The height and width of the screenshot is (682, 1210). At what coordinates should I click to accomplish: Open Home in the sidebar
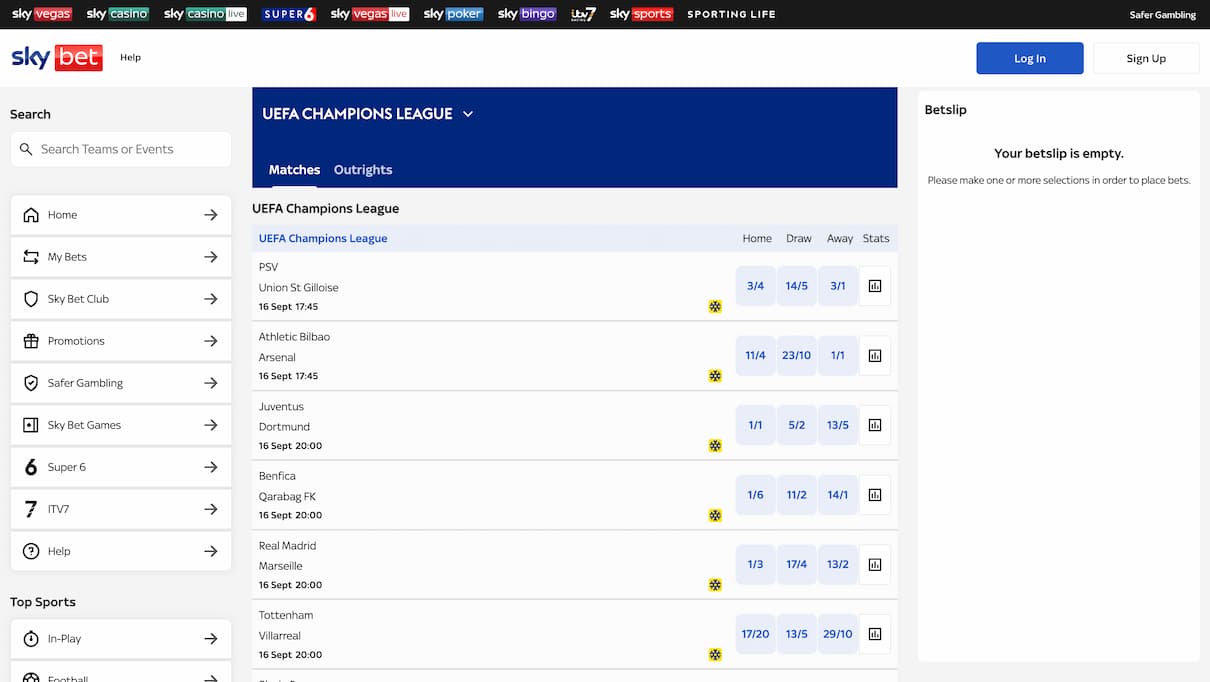(x=121, y=215)
